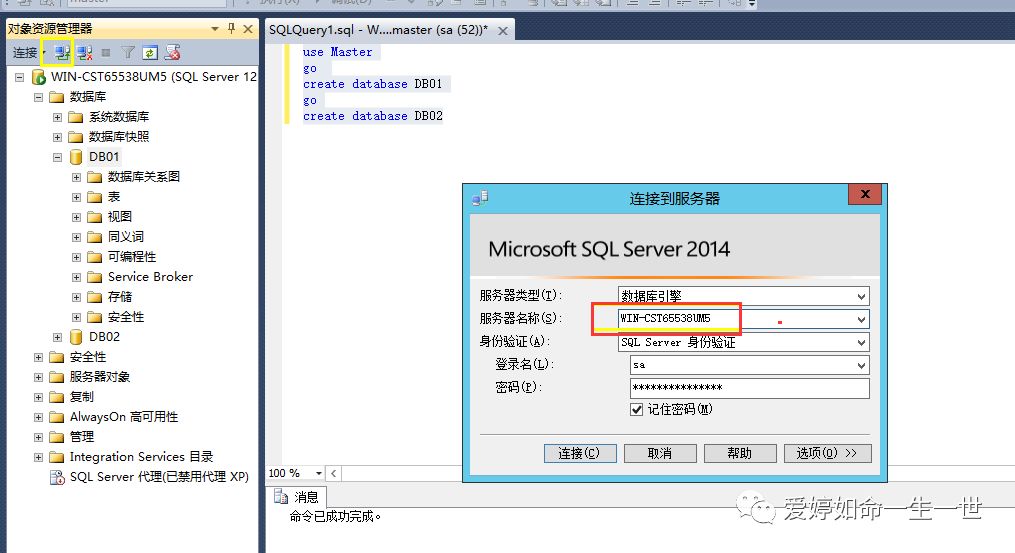Click the 密码 password field
The image size is (1015, 553).
pos(749,388)
